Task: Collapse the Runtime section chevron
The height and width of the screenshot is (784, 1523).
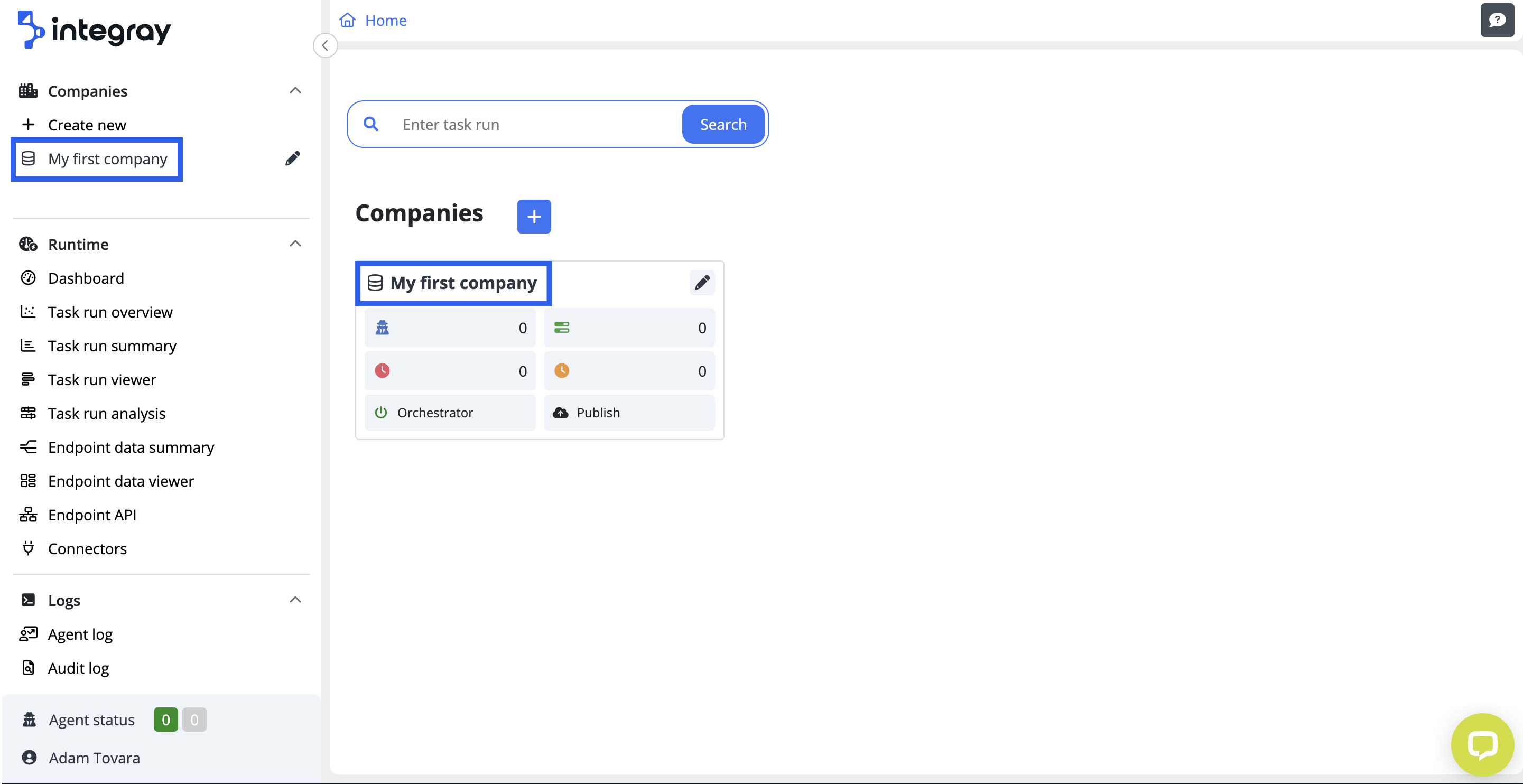Action: (295, 244)
